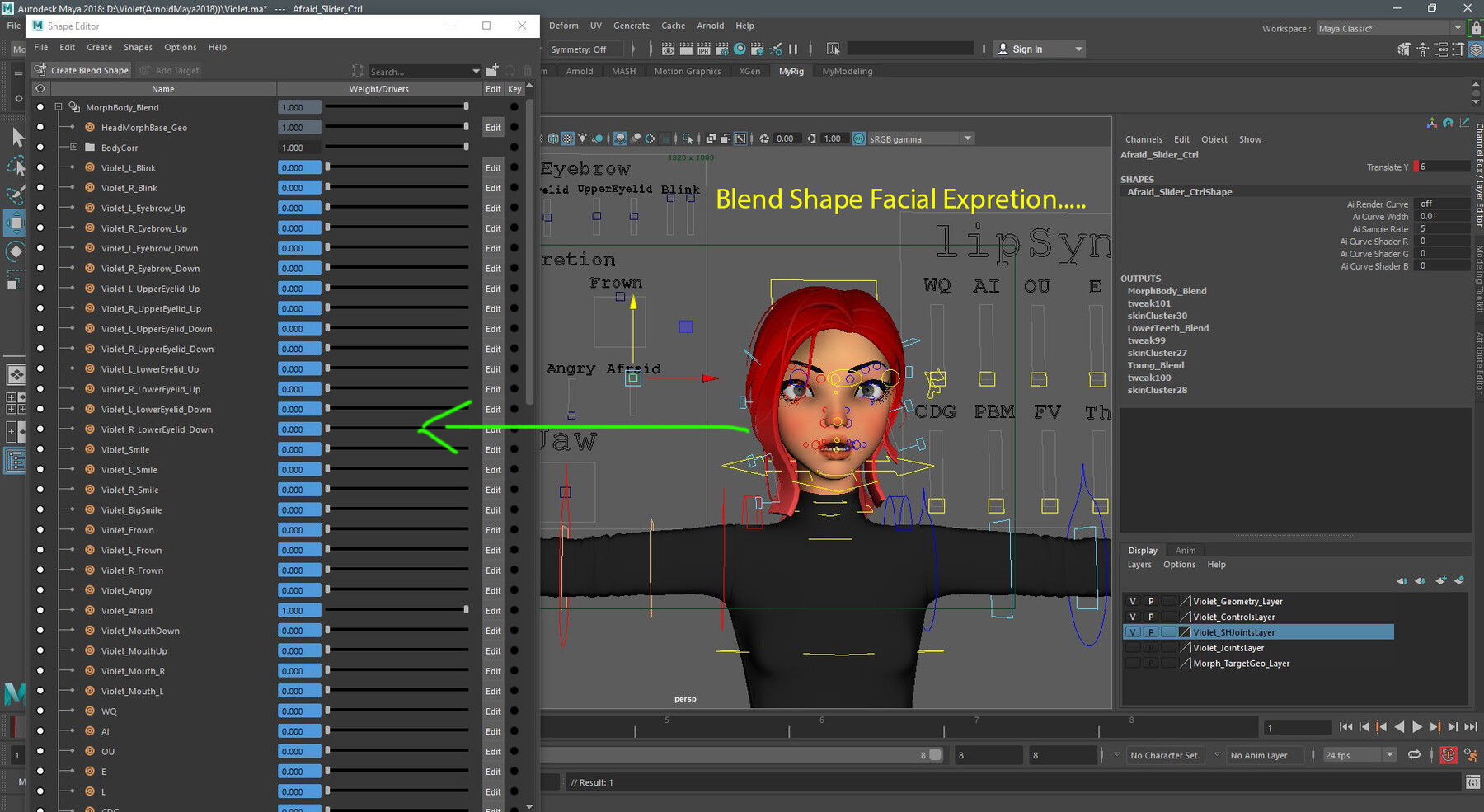Viewport: 1484px width, 812px height.
Task: Click the add blend shape group folder icon
Action: (x=492, y=71)
